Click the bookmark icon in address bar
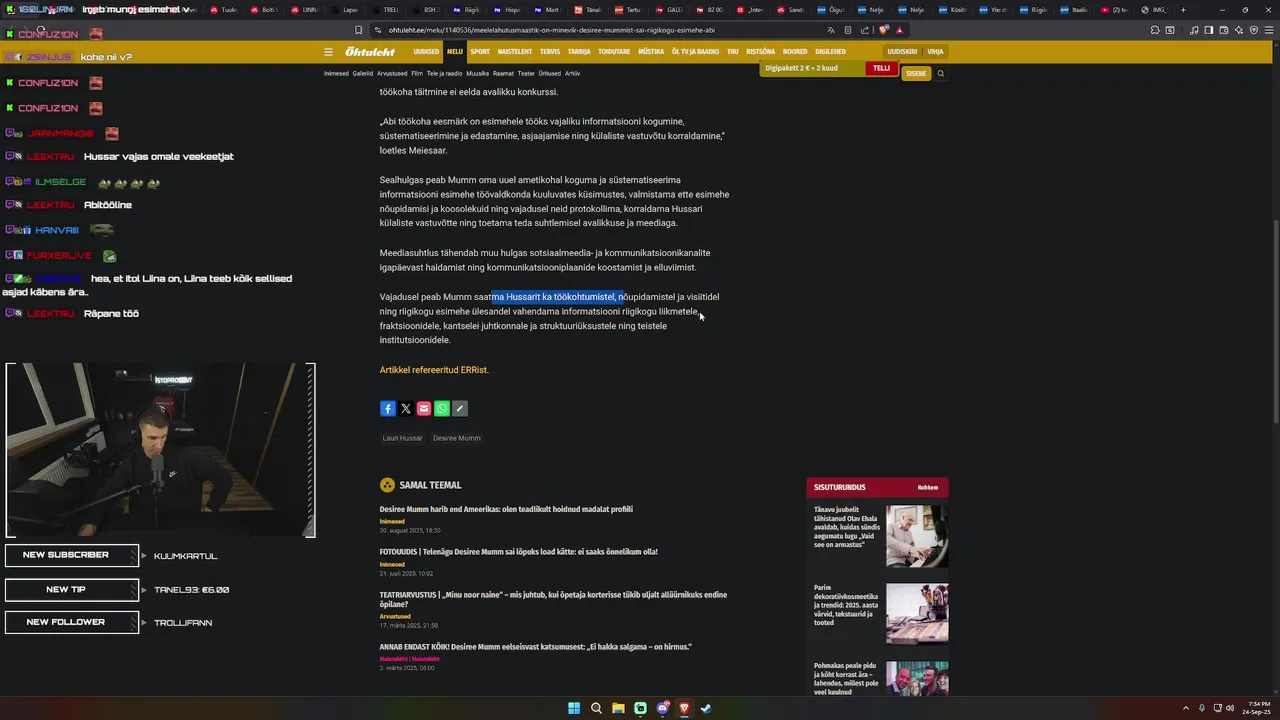Screen dimensions: 1280x720 point(359,30)
